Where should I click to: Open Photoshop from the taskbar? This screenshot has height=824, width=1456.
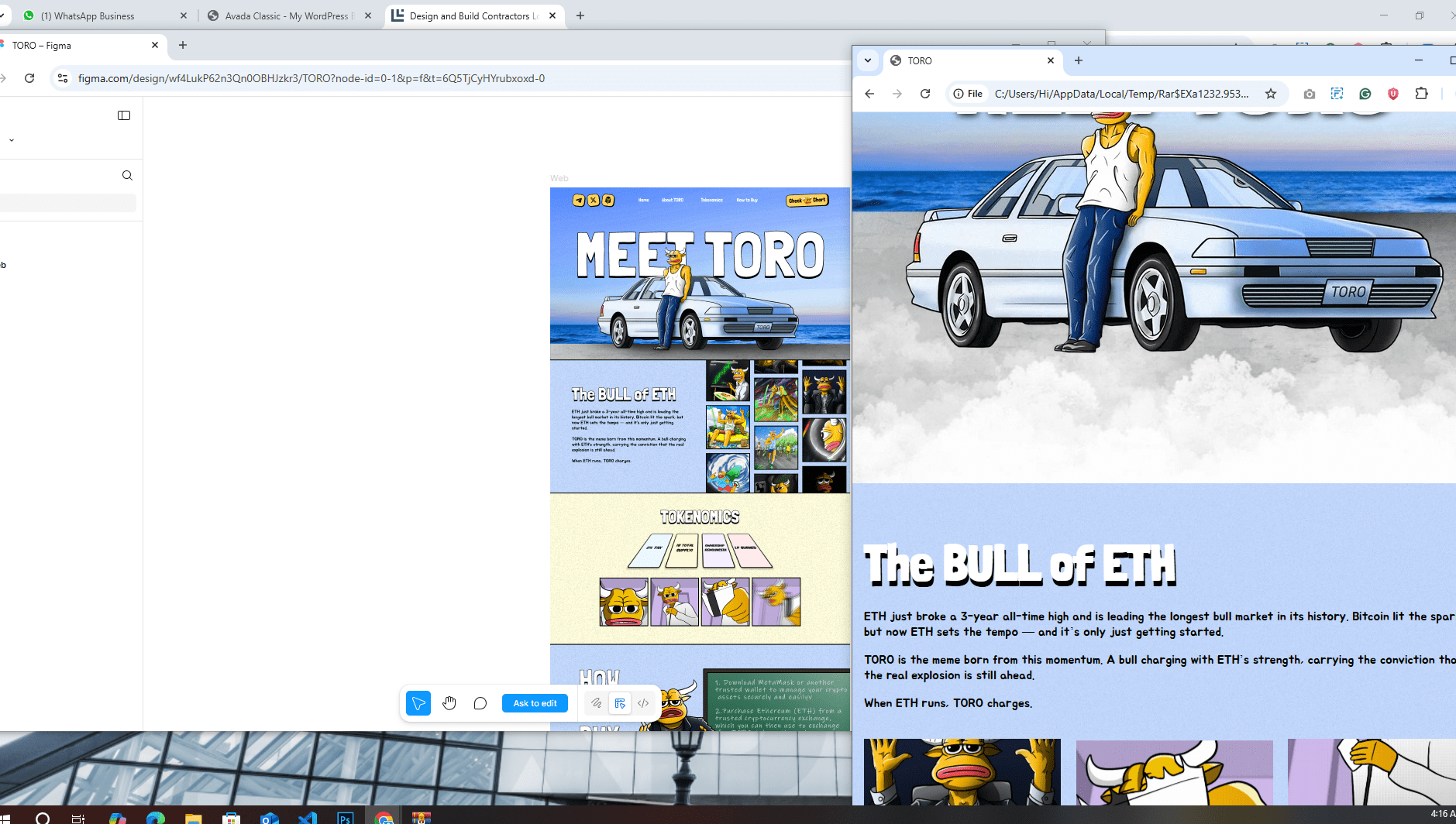(x=346, y=818)
